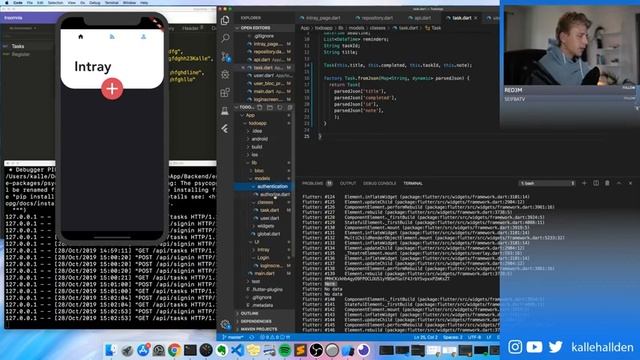Screen dimensions: 640x360
Task: Tap the red plus add button
Action: (112, 89)
